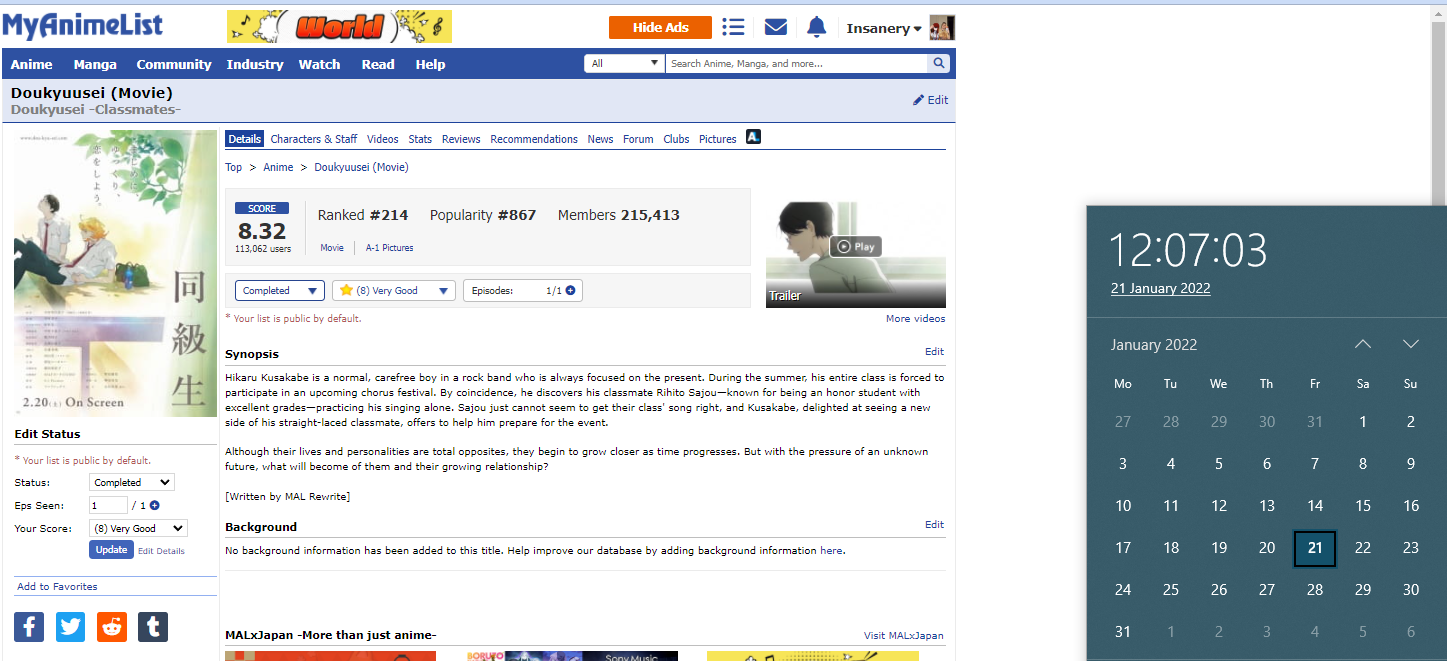Image resolution: width=1447 pixels, height=661 pixels.
Task: Select 28 January in the calendar
Action: (x=1315, y=590)
